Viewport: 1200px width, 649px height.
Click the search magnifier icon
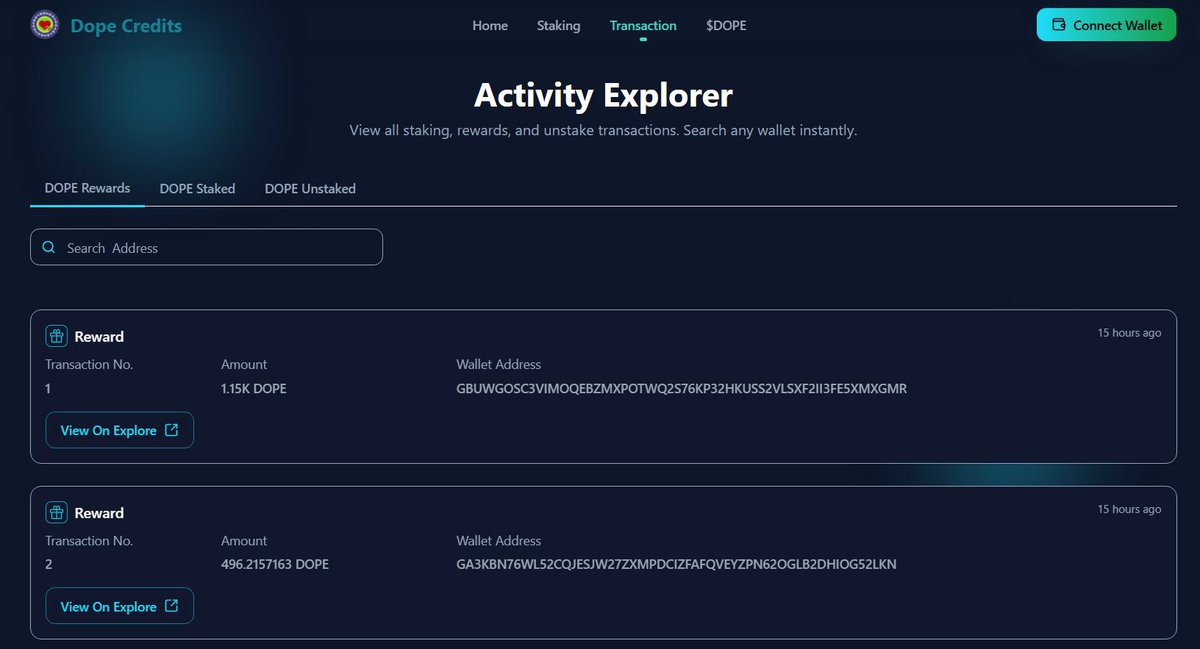click(x=49, y=247)
